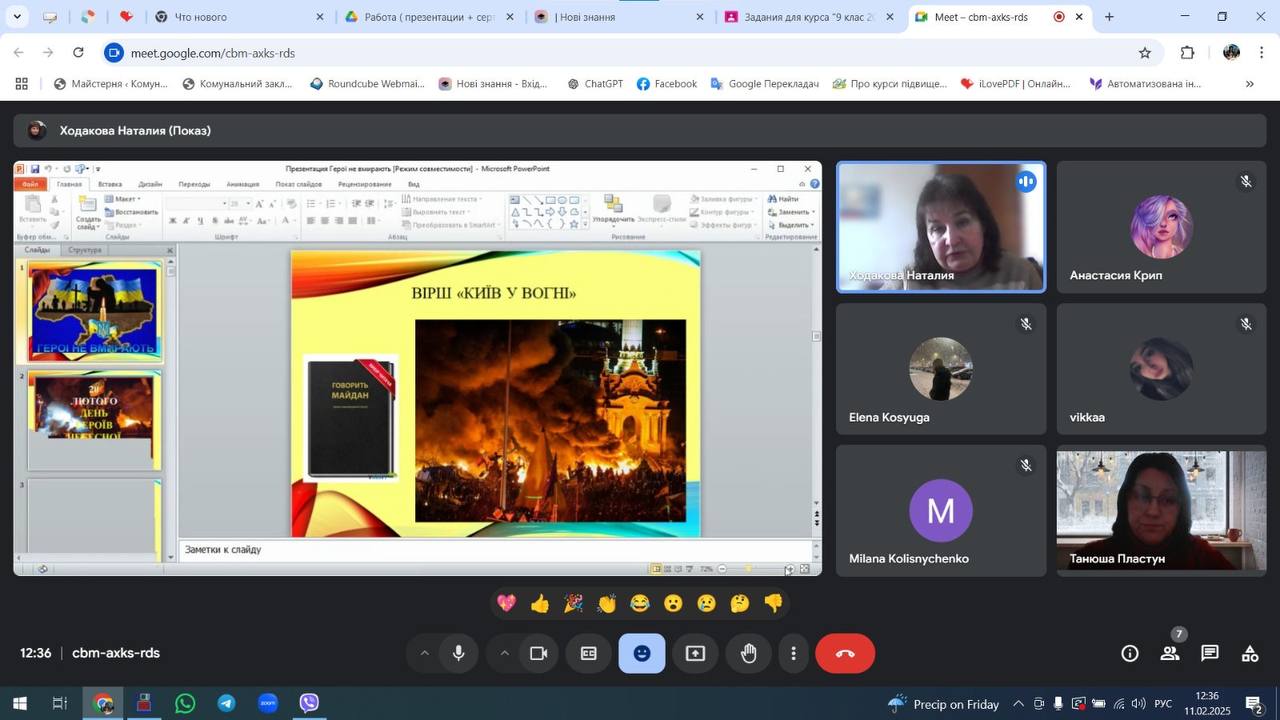The image size is (1280, 720).
Task: Select Танюша Пластун's video tile
Action: click(1161, 512)
